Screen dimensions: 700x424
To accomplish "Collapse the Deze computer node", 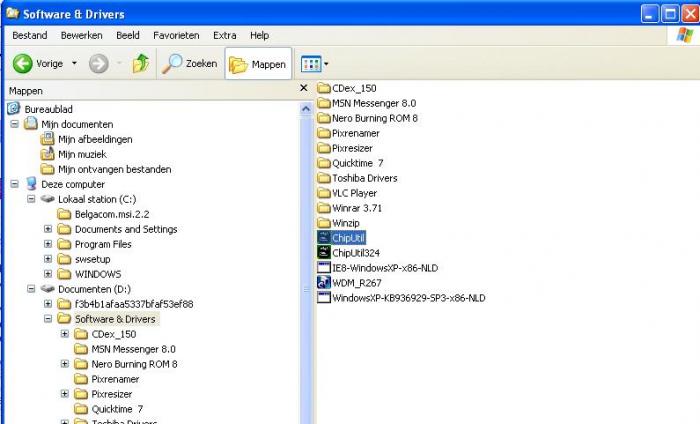I will tap(14, 183).
